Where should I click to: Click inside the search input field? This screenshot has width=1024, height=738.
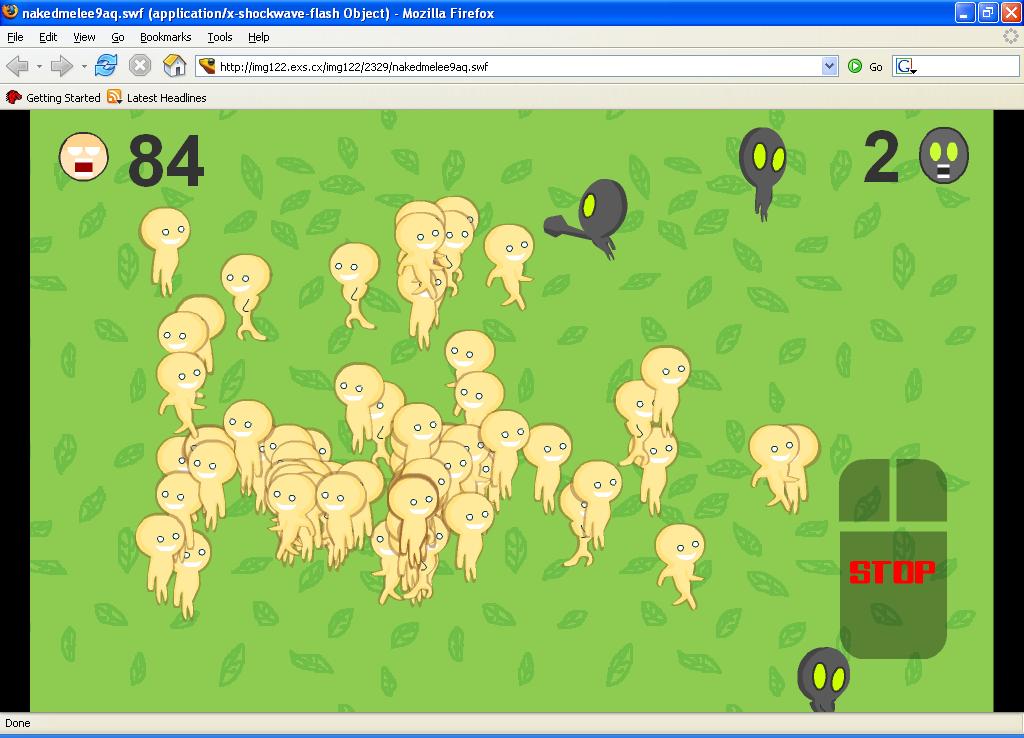(966, 67)
